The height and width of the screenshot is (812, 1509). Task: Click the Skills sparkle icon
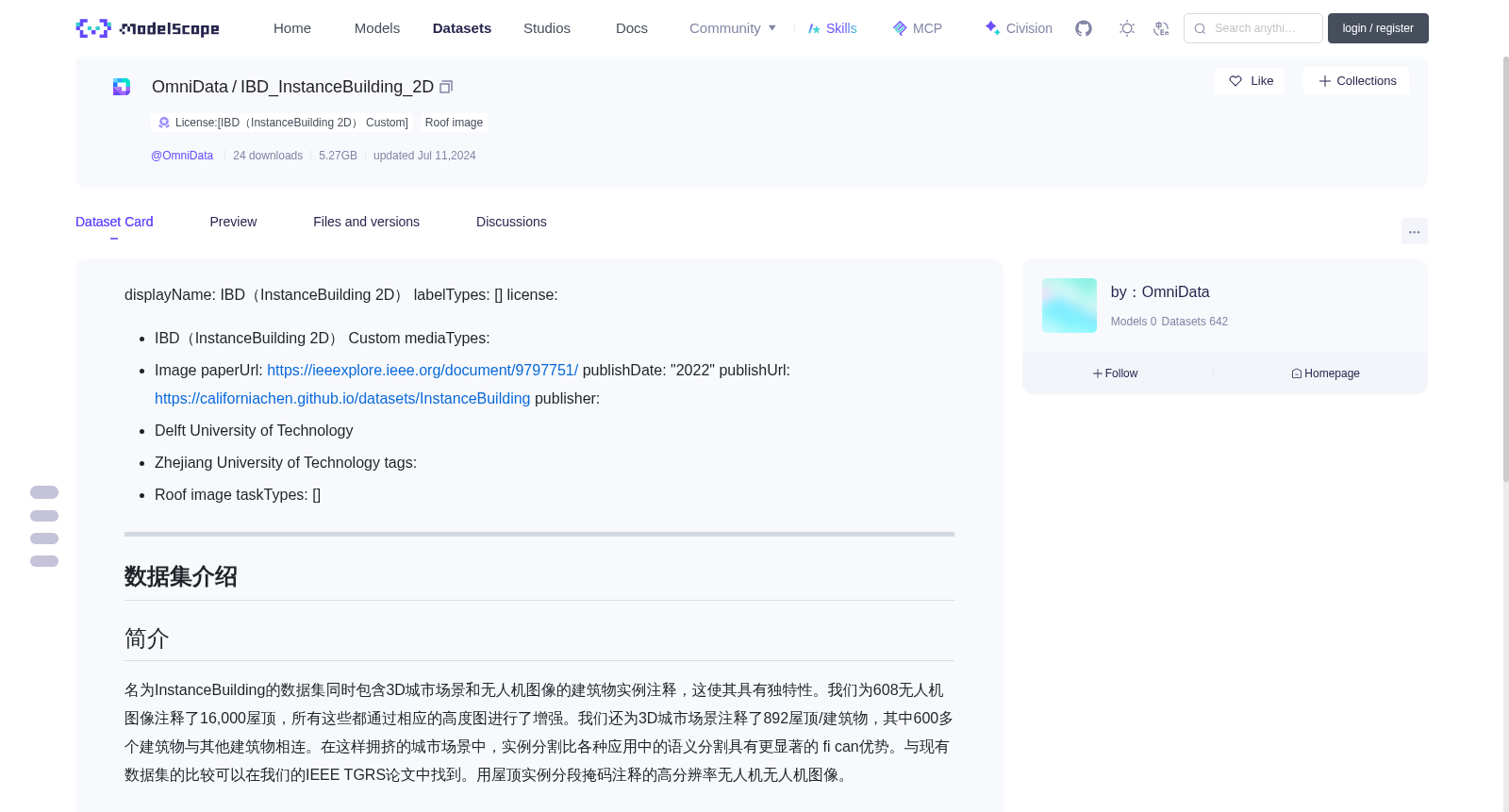point(814,28)
